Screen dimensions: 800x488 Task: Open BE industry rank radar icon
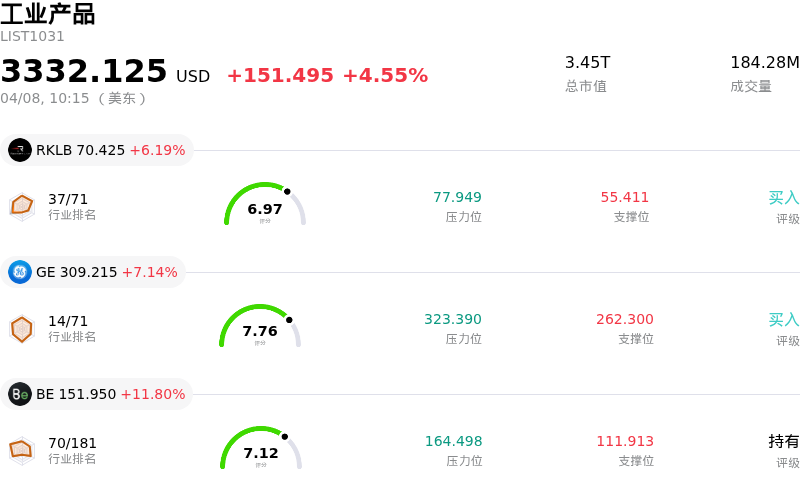(x=22, y=449)
